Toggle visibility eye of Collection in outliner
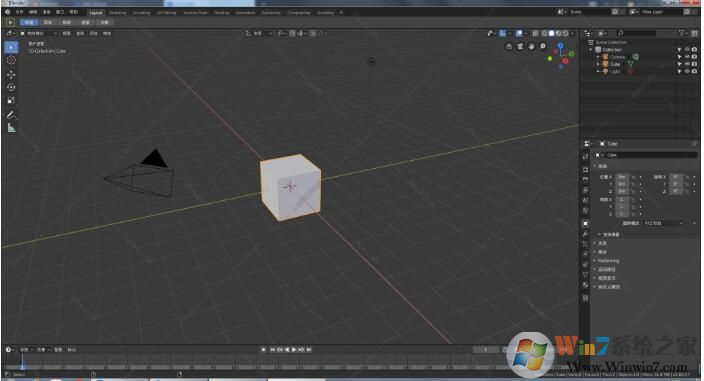 pos(687,50)
